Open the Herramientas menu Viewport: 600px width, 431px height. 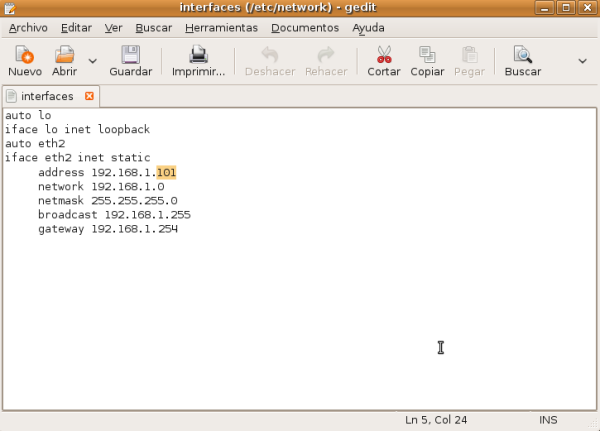click(x=220, y=28)
